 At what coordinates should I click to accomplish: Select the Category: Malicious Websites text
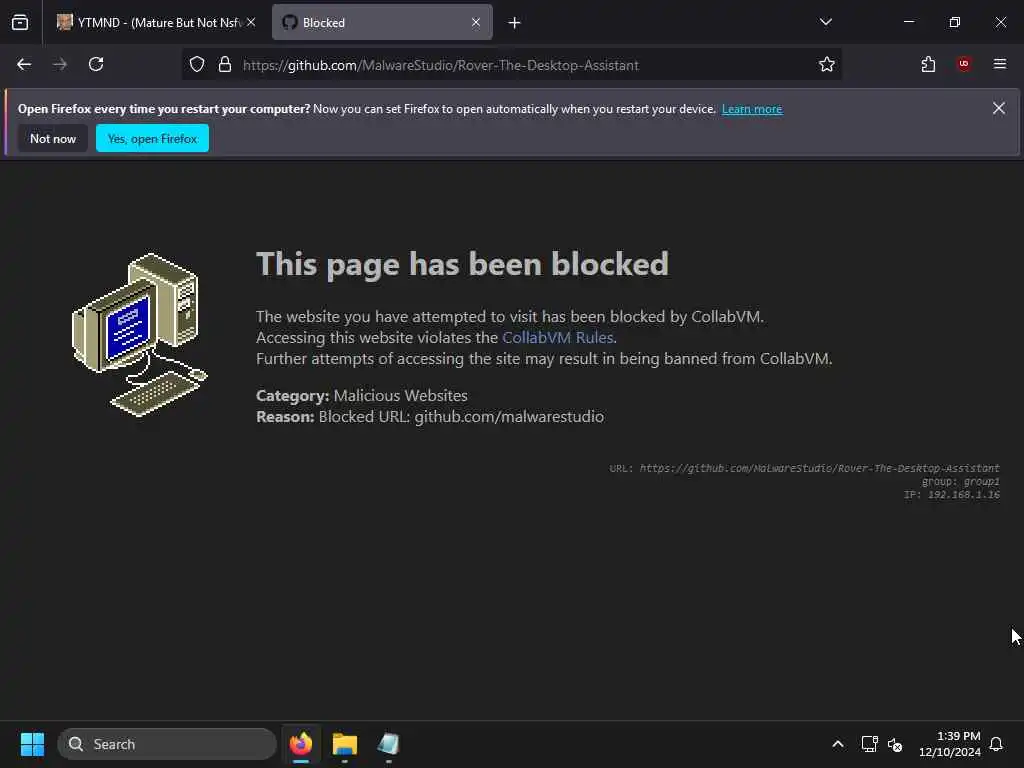pos(362,396)
